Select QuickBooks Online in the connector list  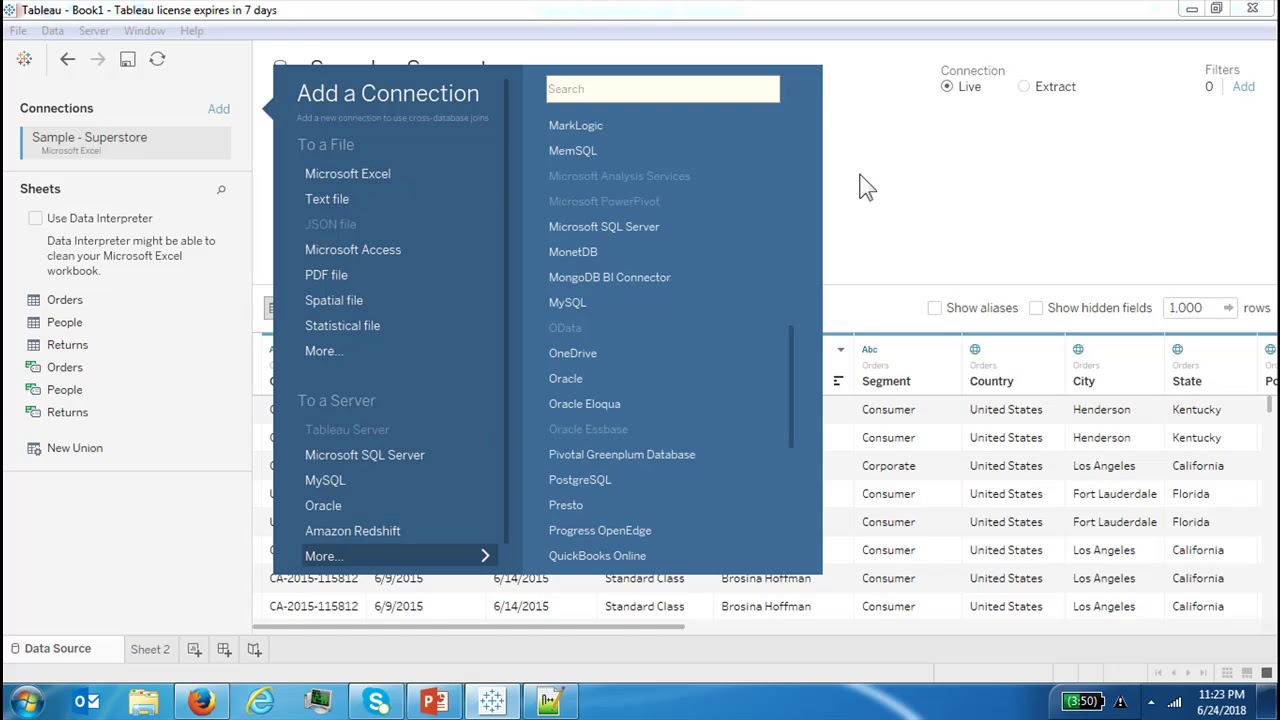(x=597, y=556)
